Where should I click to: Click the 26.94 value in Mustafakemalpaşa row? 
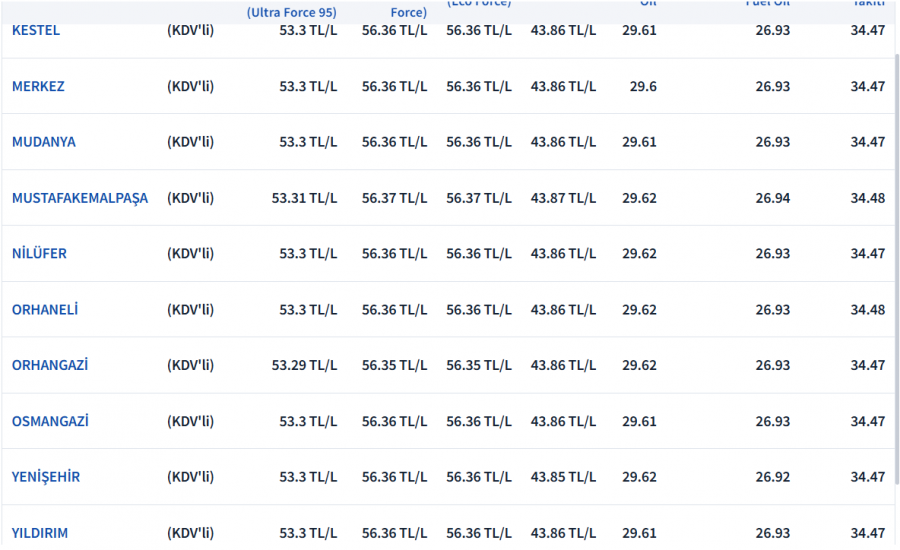click(772, 198)
